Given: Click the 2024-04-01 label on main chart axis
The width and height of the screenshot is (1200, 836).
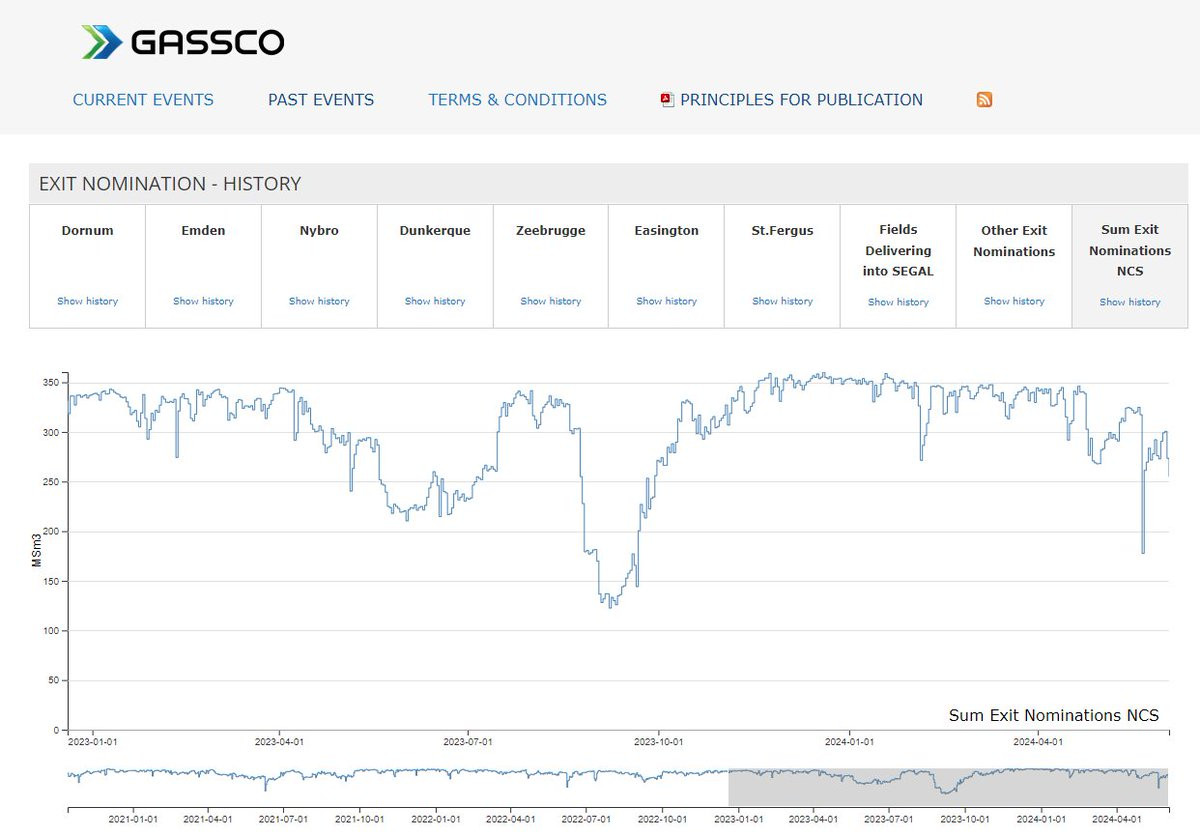Looking at the screenshot, I should [x=1038, y=742].
